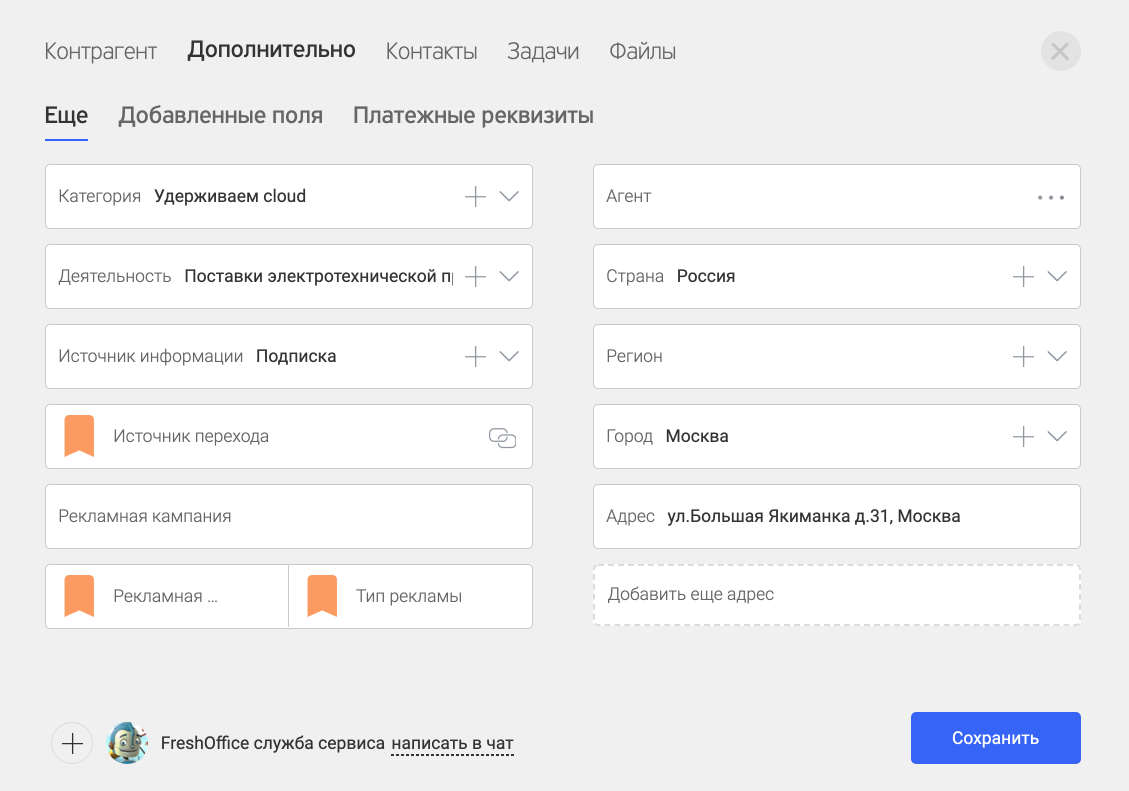Select the Дополнительно tab
The image size is (1129, 791).
click(271, 50)
